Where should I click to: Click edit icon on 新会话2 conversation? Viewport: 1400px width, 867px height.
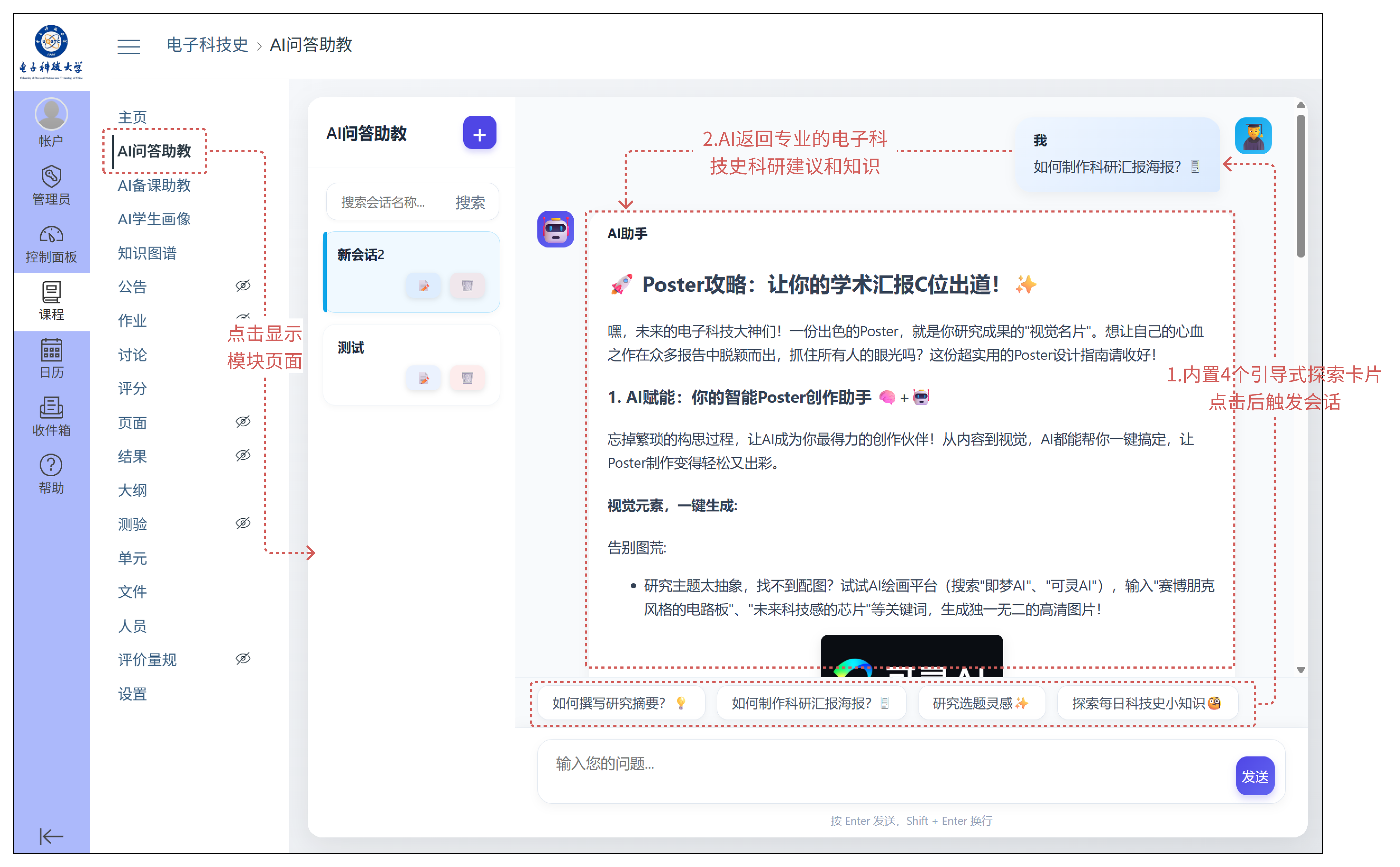(x=423, y=285)
